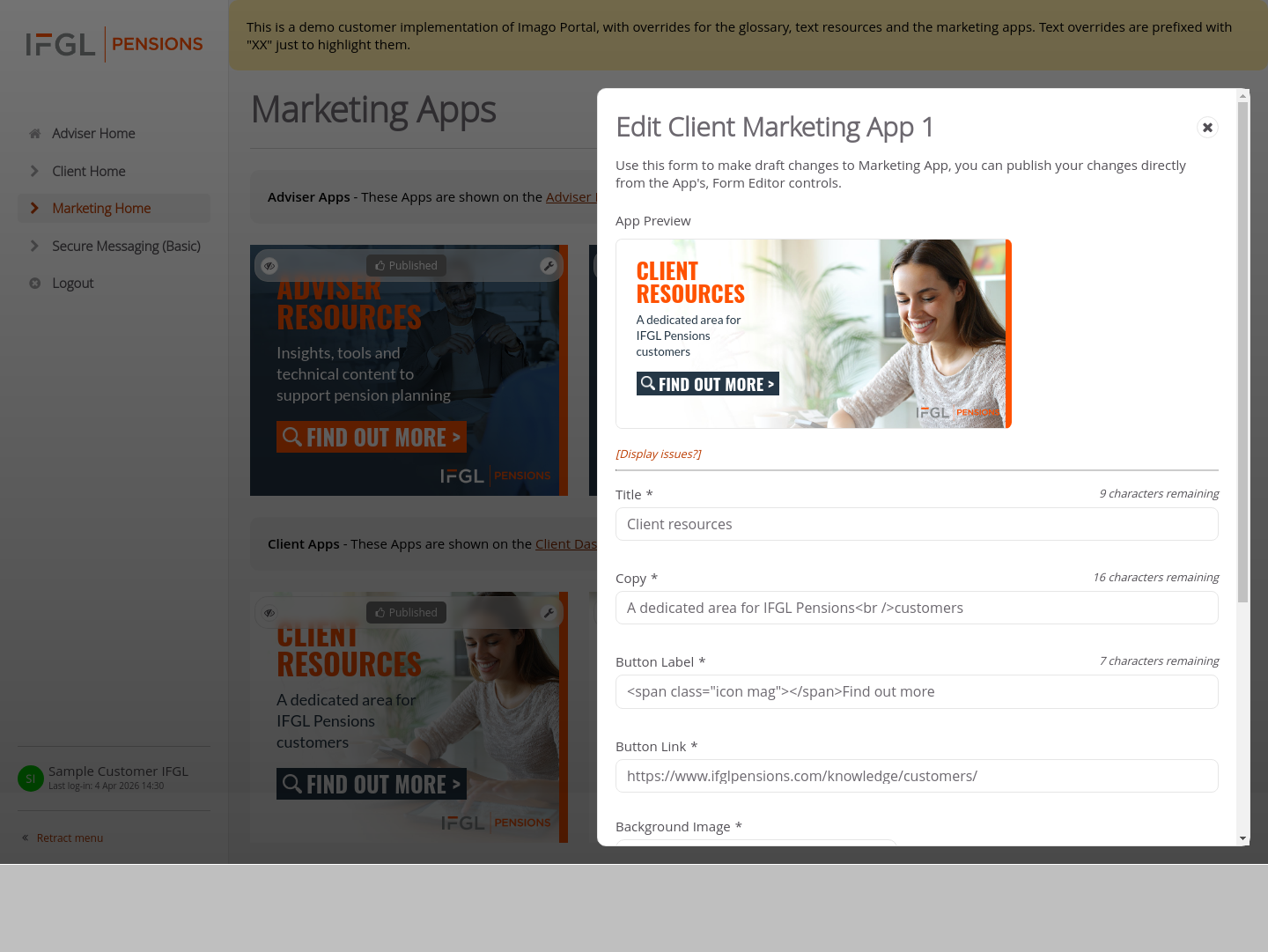Follow the Client Dashboard link in Client Apps note

[x=565, y=544]
